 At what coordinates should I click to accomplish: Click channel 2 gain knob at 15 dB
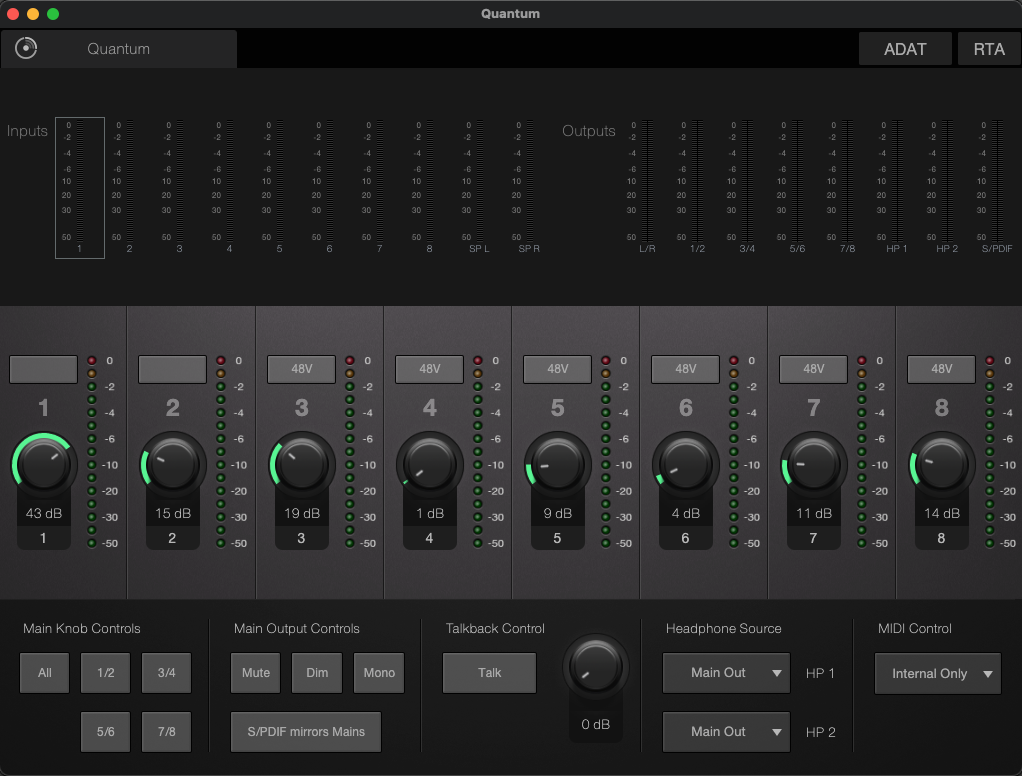point(173,465)
